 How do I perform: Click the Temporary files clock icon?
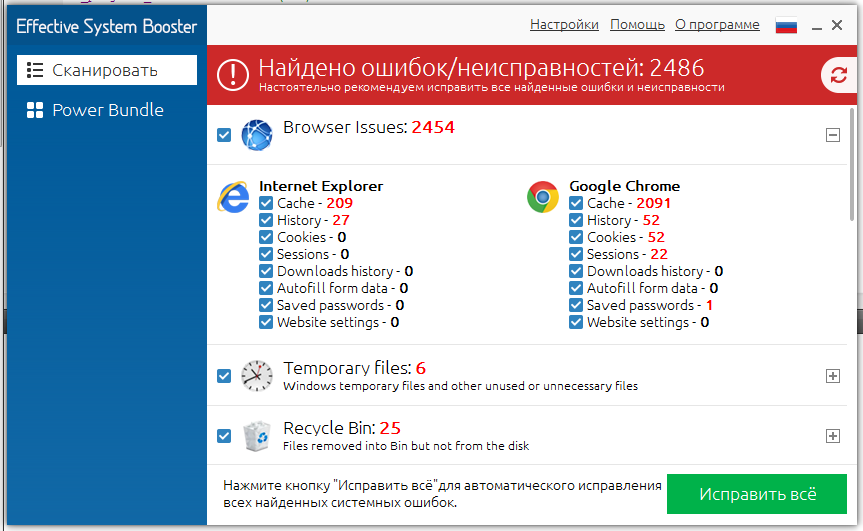[257, 376]
